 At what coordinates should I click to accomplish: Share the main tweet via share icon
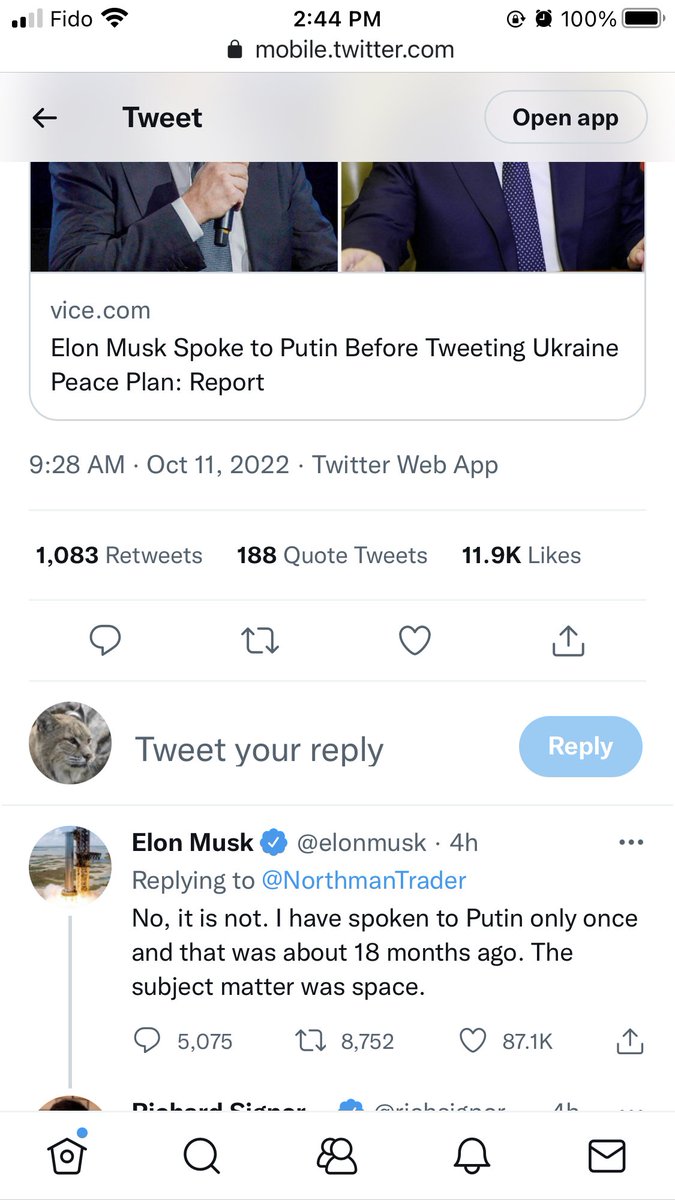tap(568, 640)
